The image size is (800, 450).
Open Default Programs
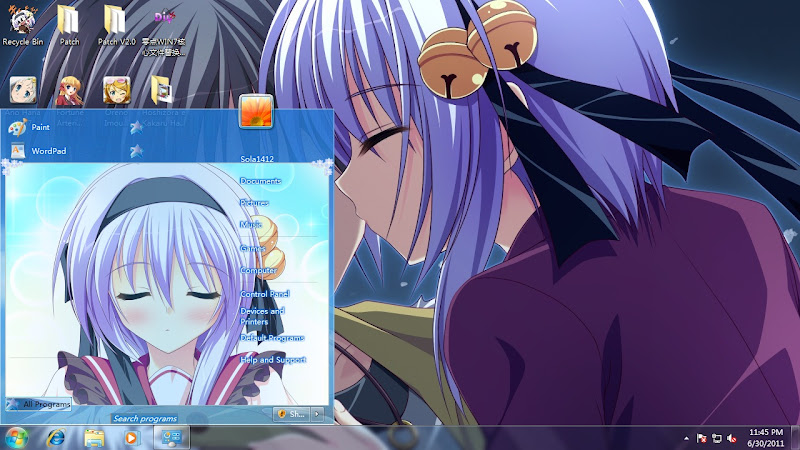[x=272, y=338]
